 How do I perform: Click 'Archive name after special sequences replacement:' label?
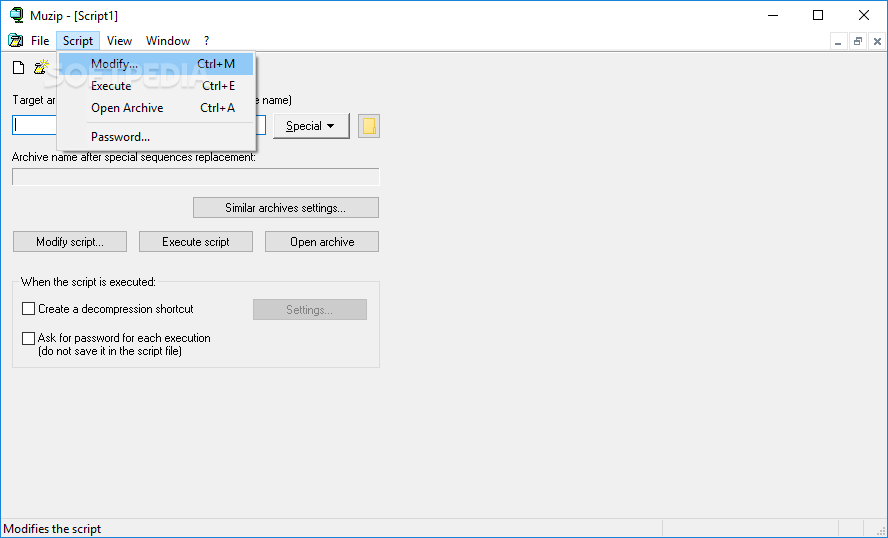click(134, 157)
